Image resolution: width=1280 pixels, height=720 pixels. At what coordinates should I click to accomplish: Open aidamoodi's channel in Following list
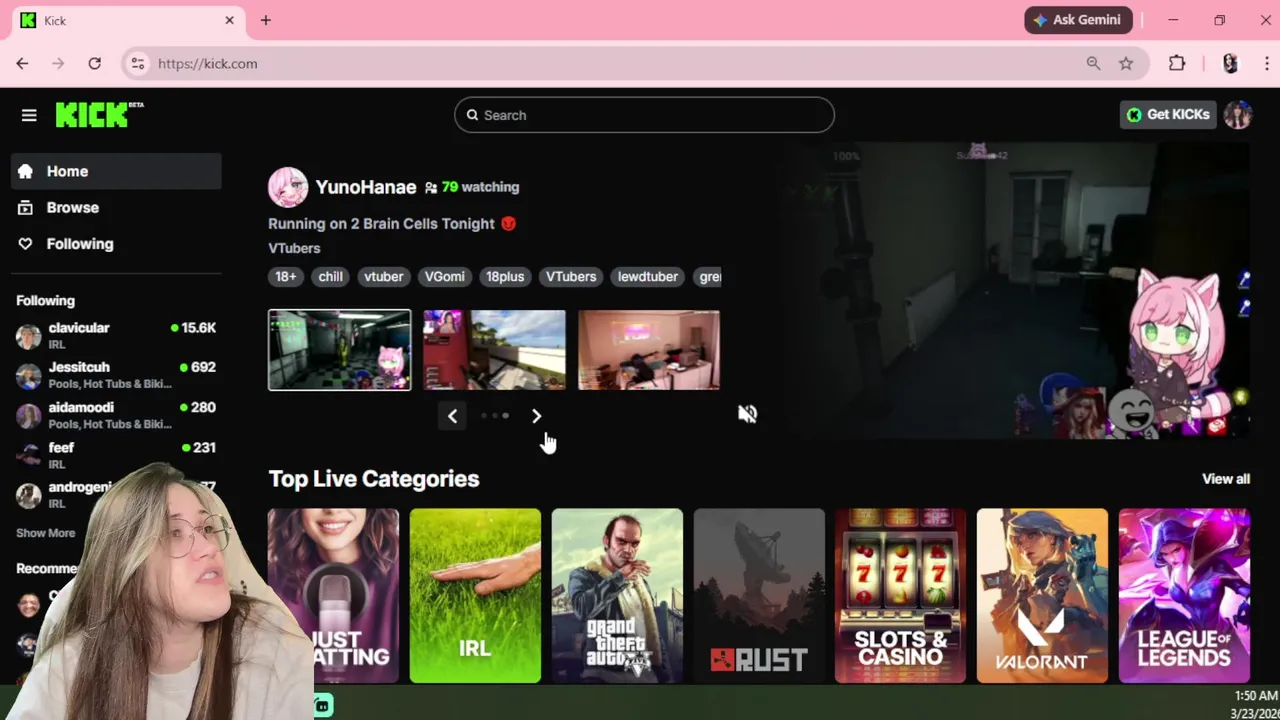[116, 415]
